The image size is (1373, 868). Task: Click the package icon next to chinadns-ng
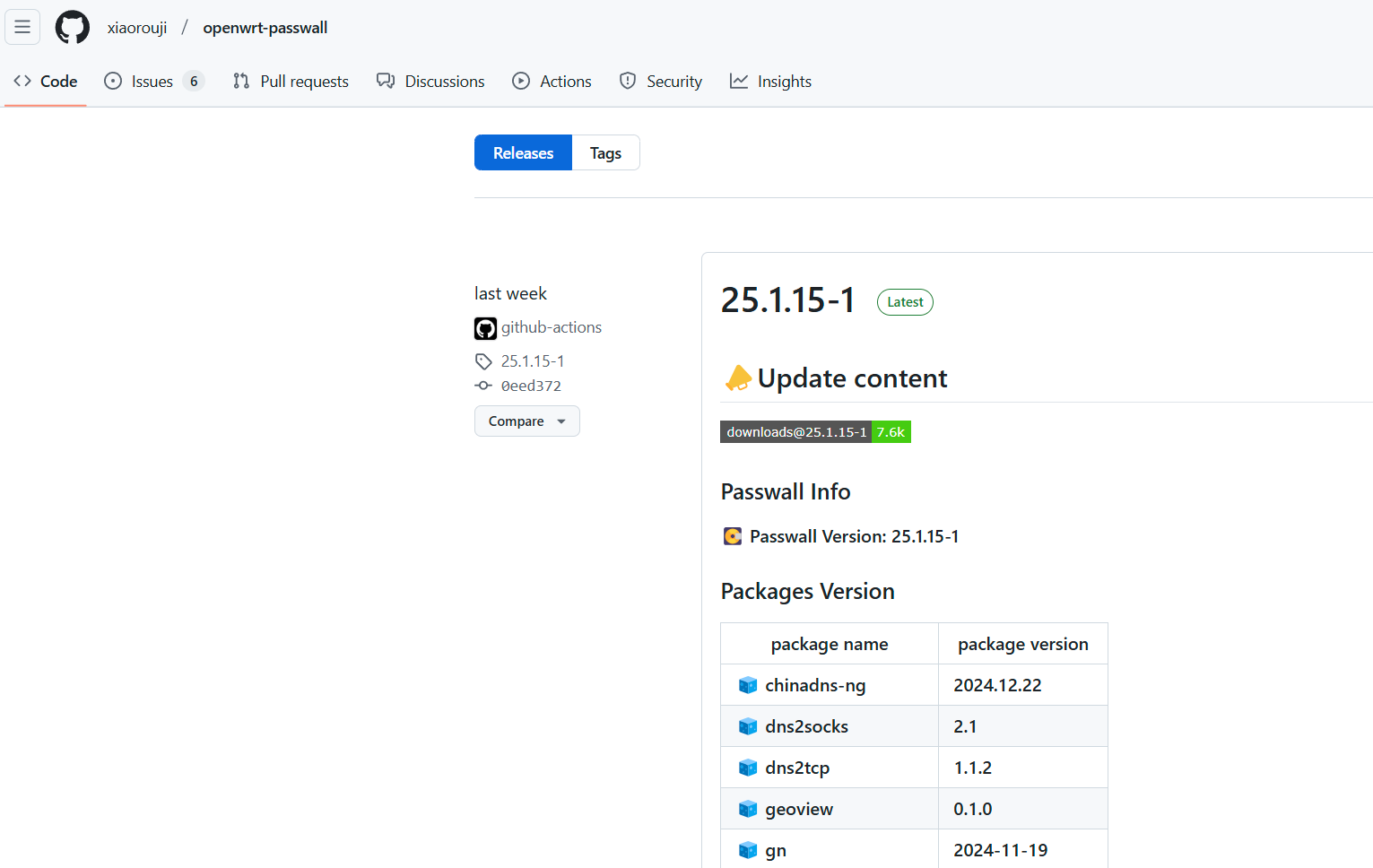click(748, 685)
